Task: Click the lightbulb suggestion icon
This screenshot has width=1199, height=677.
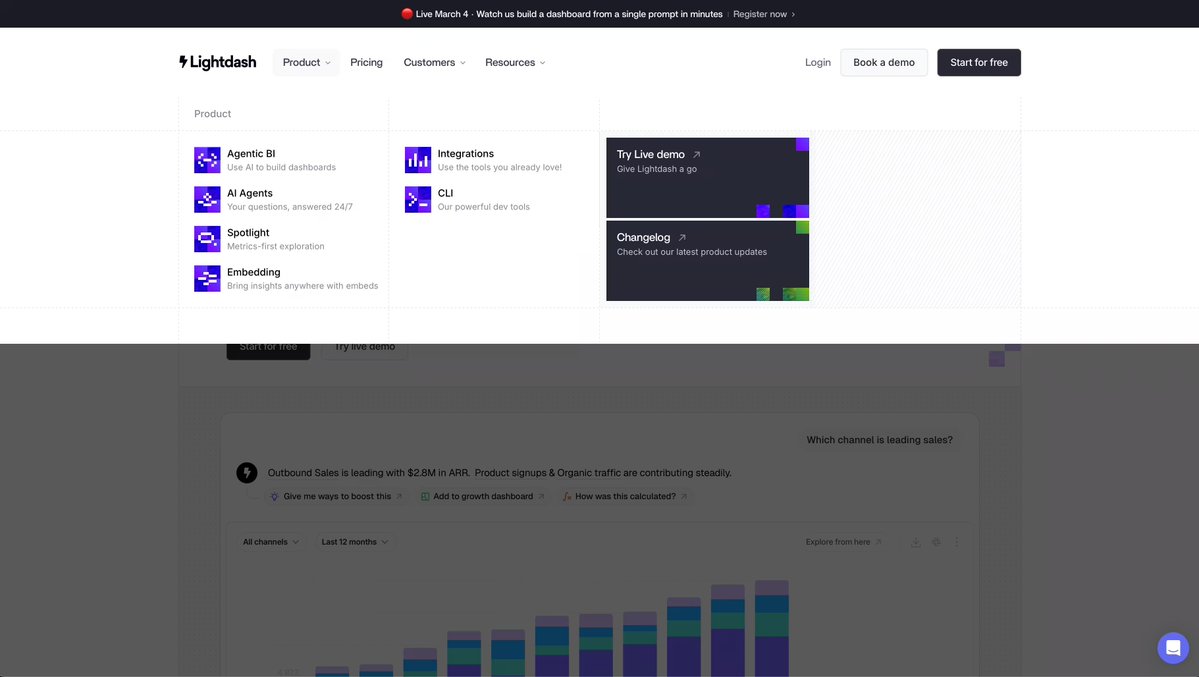Action: pyautogui.click(x=275, y=496)
